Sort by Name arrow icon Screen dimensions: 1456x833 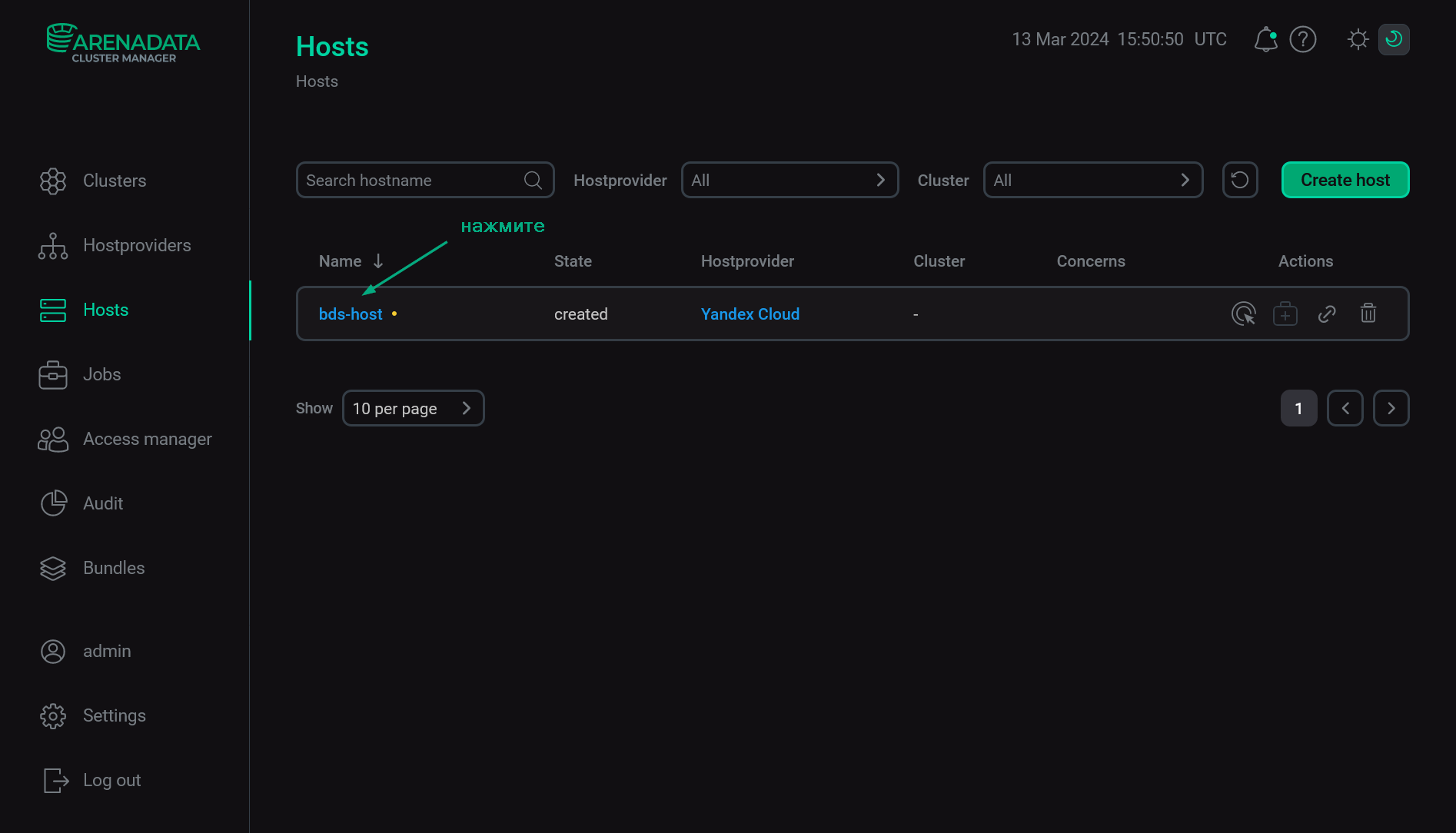click(x=378, y=261)
